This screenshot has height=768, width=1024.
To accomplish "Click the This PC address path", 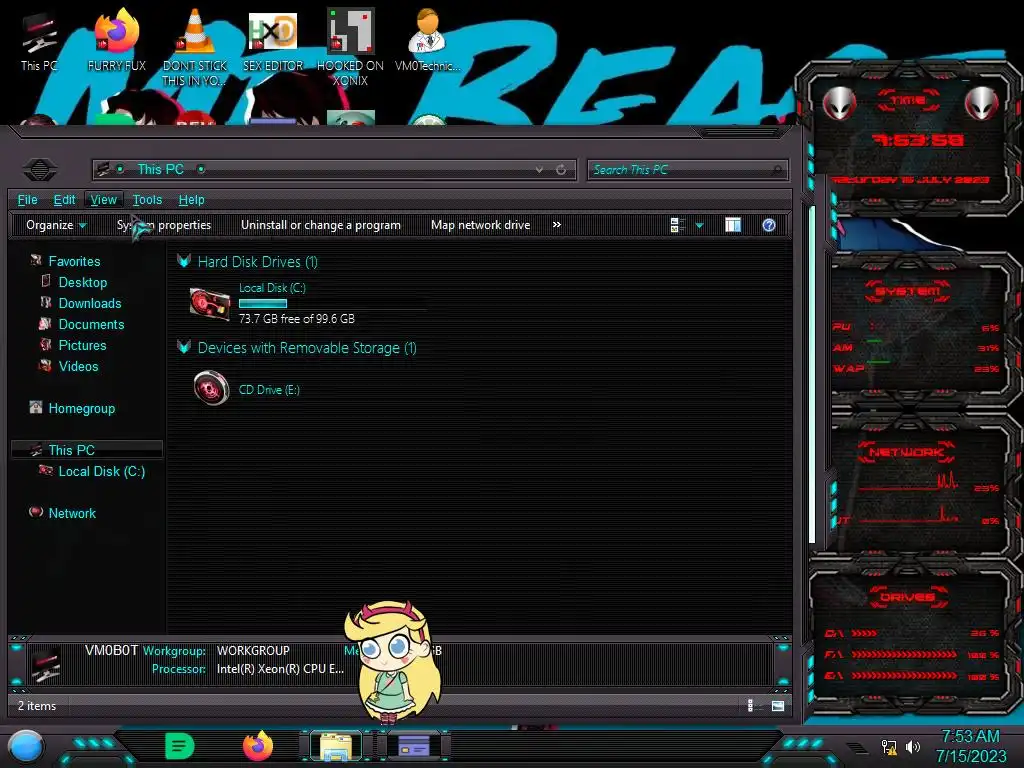I will coord(160,169).
